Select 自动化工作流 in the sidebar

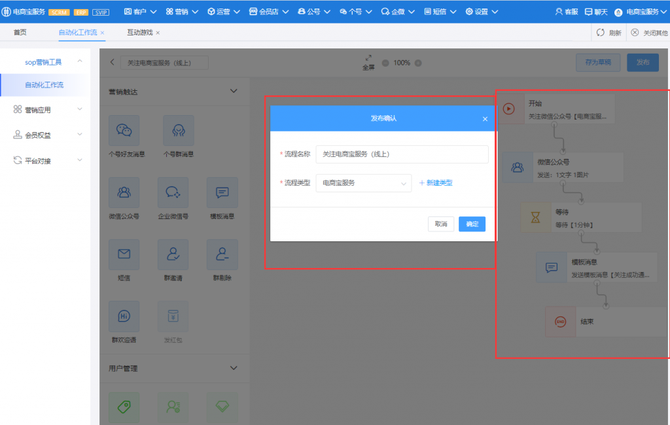pos(44,85)
